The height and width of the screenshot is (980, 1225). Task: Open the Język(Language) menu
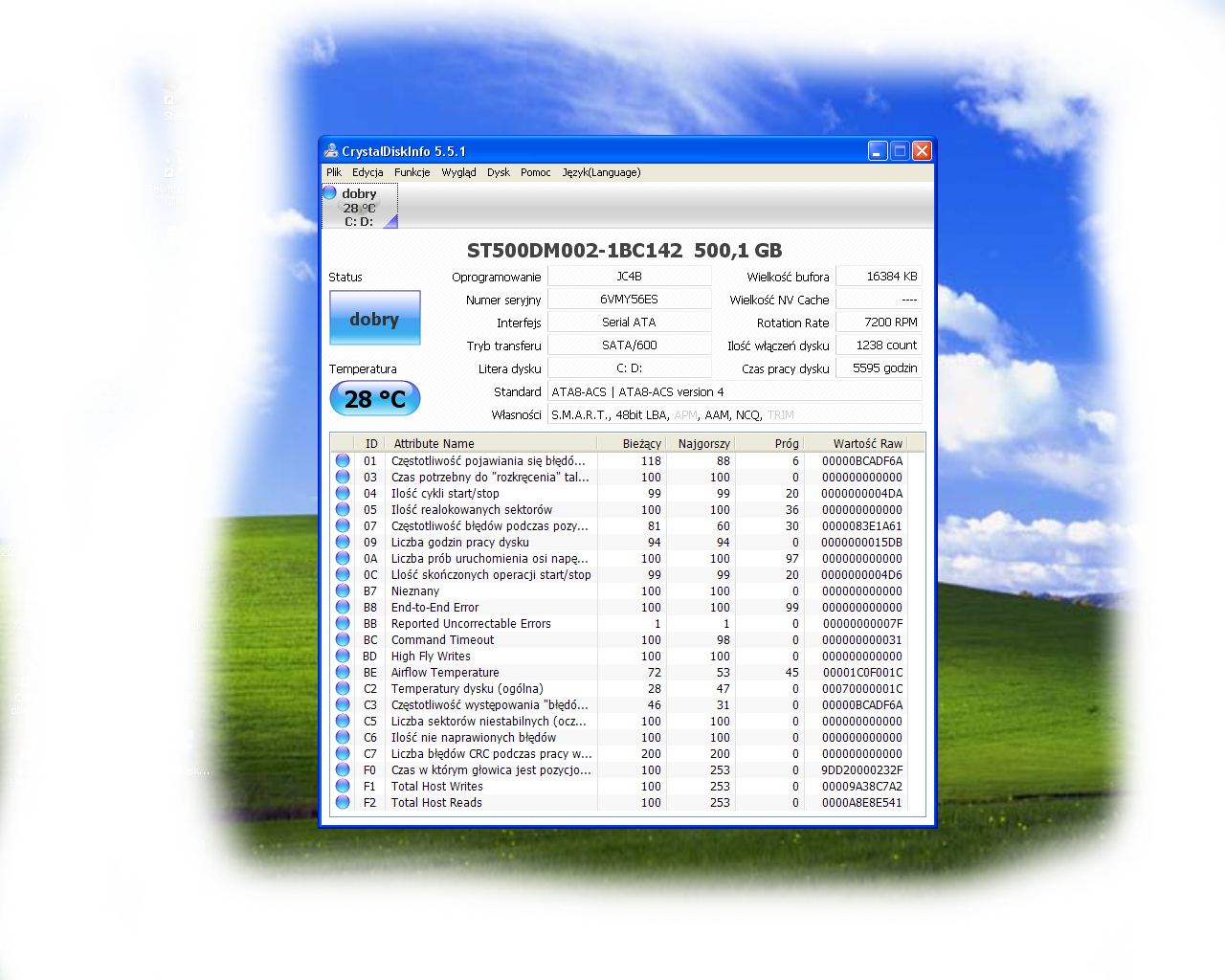pos(601,172)
